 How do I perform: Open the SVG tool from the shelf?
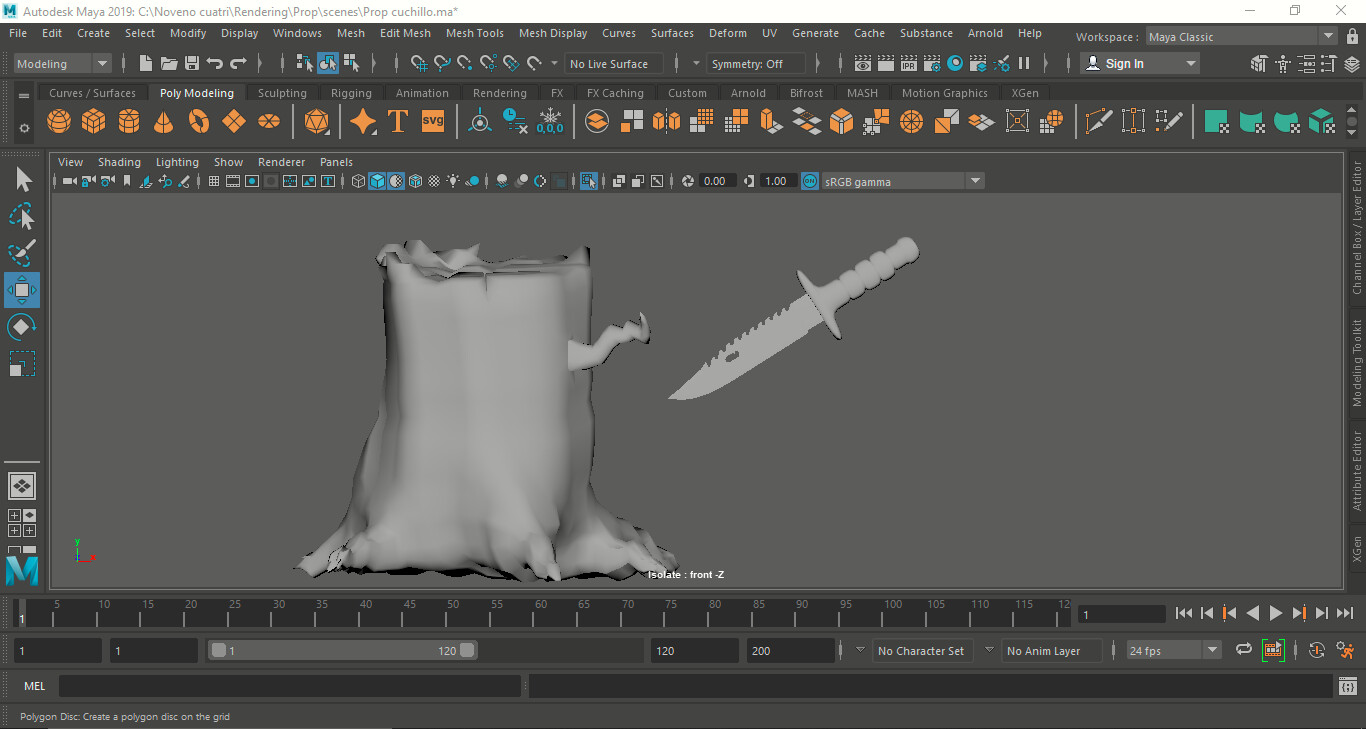(x=432, y=121)
